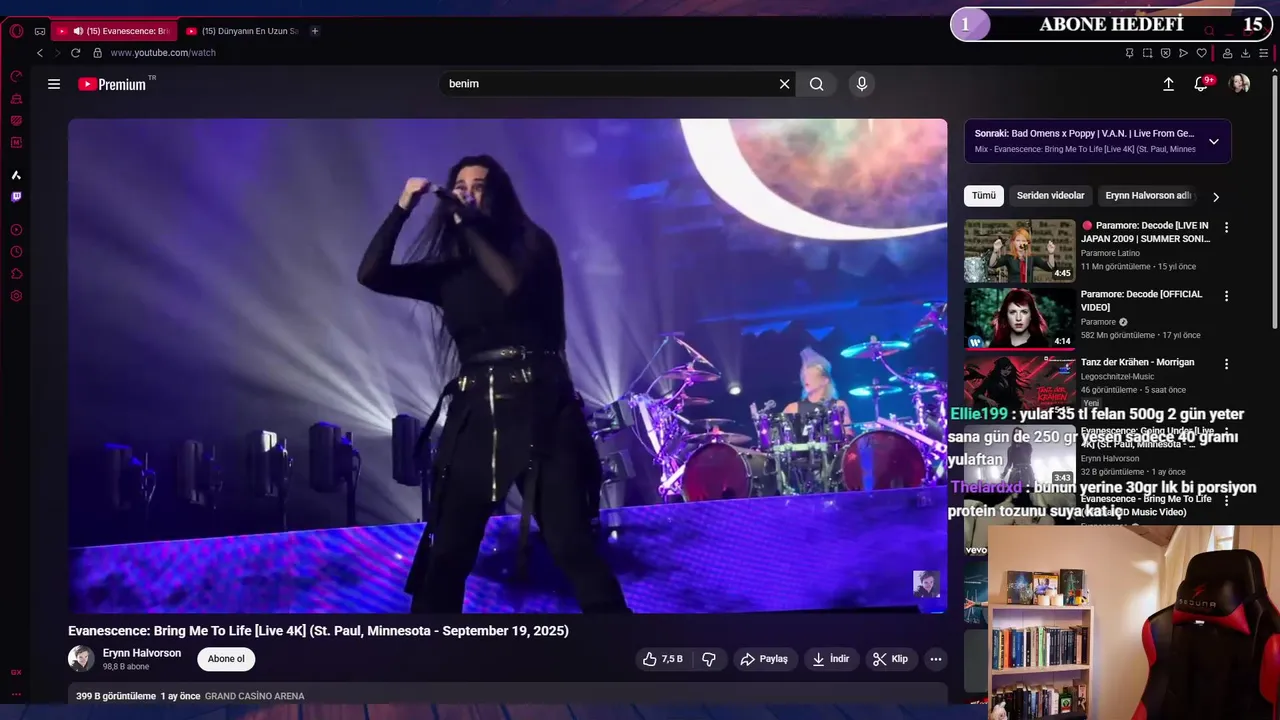
Task: Switch to the Evanescence browser tab
Action: coord(113,31)
